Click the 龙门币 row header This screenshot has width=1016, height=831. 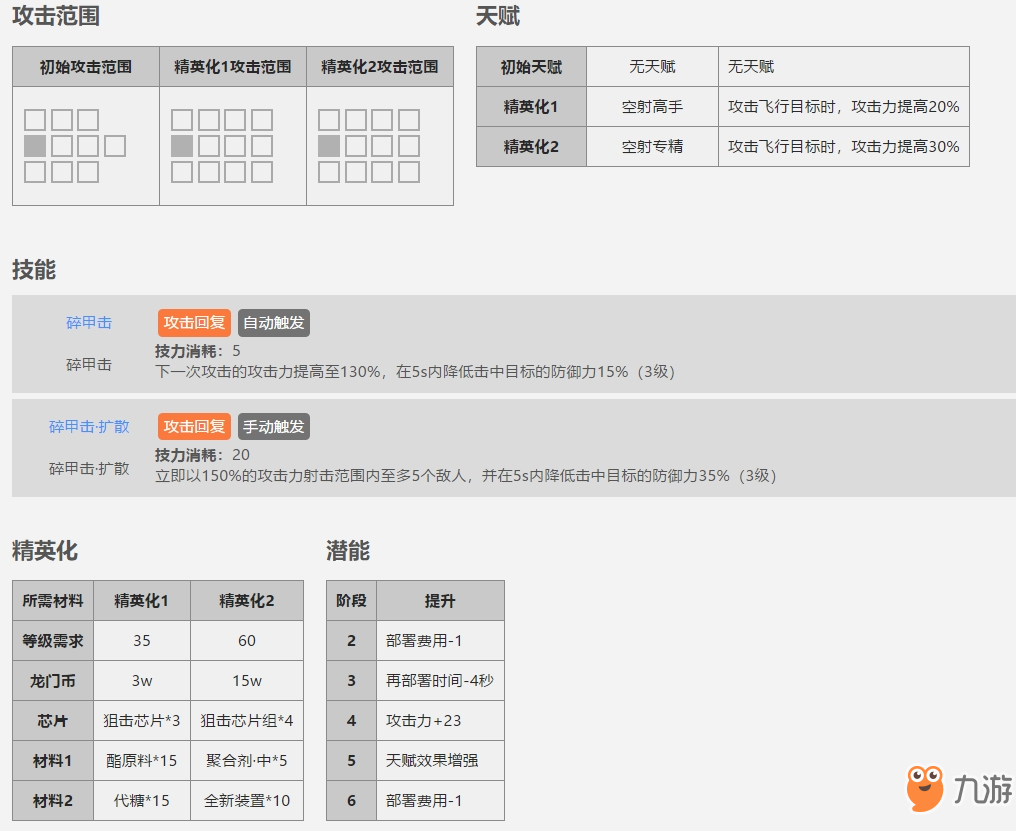tap(53, 681)
